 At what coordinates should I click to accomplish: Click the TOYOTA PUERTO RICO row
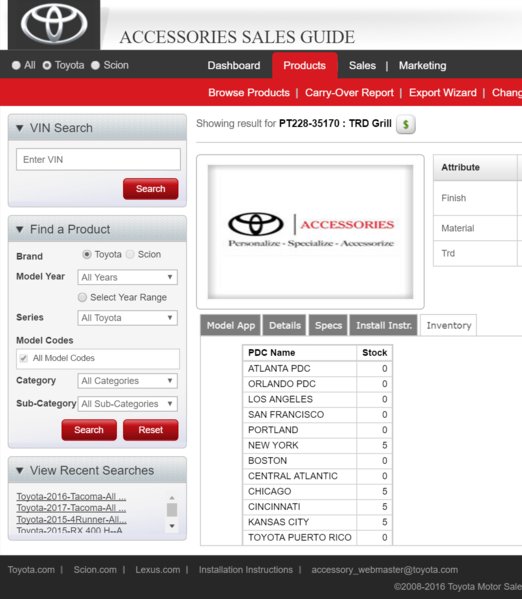[318, 537]
